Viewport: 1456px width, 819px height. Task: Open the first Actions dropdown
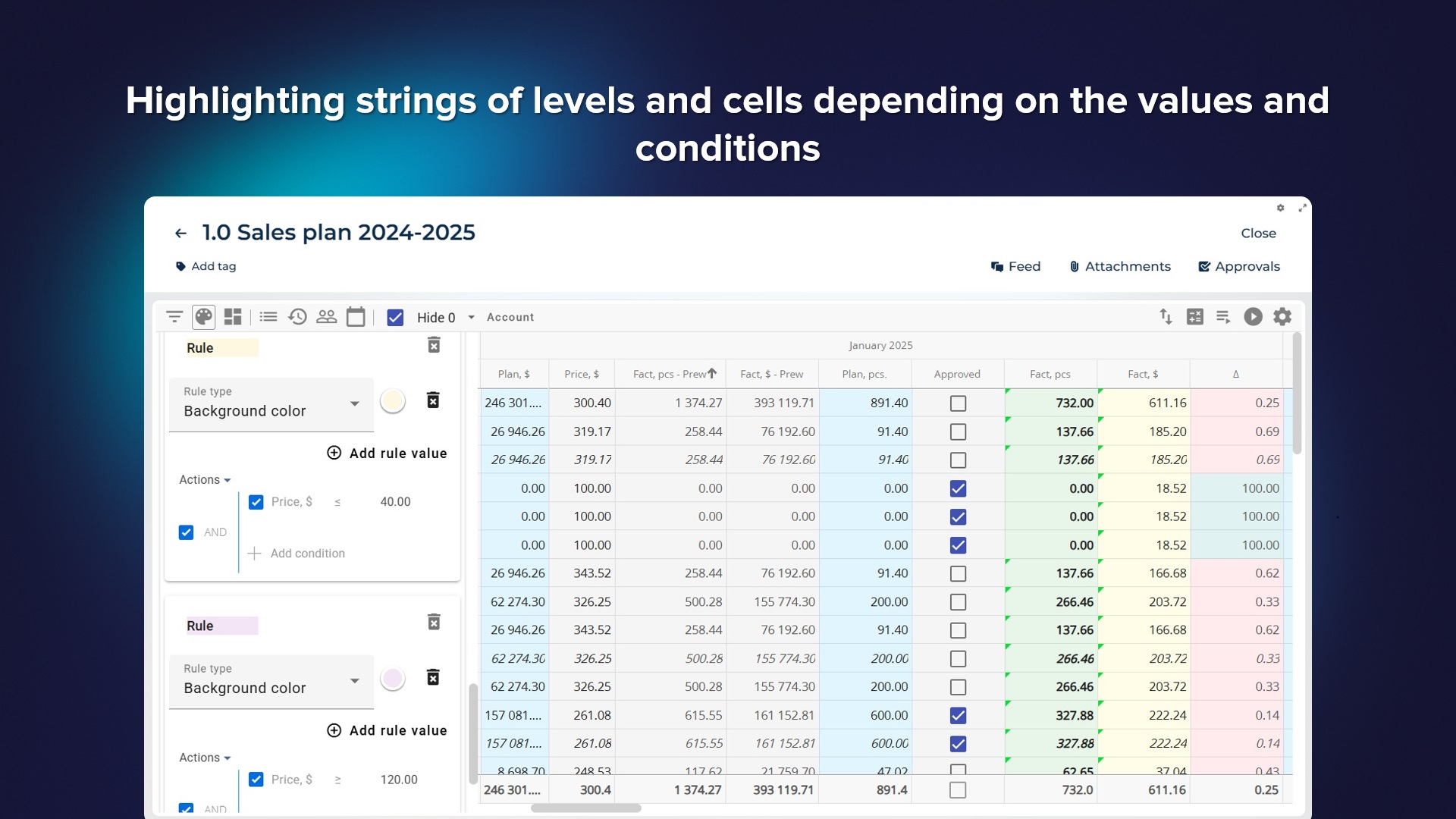pyautogui.click(x=205, y=480)
